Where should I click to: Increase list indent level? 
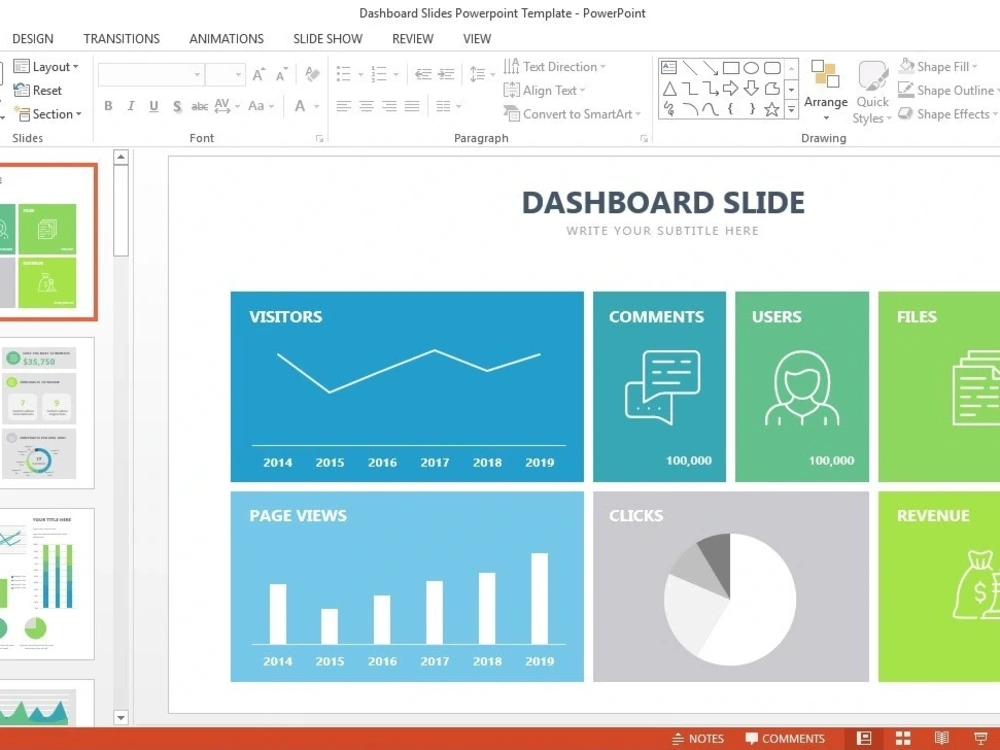446,74
